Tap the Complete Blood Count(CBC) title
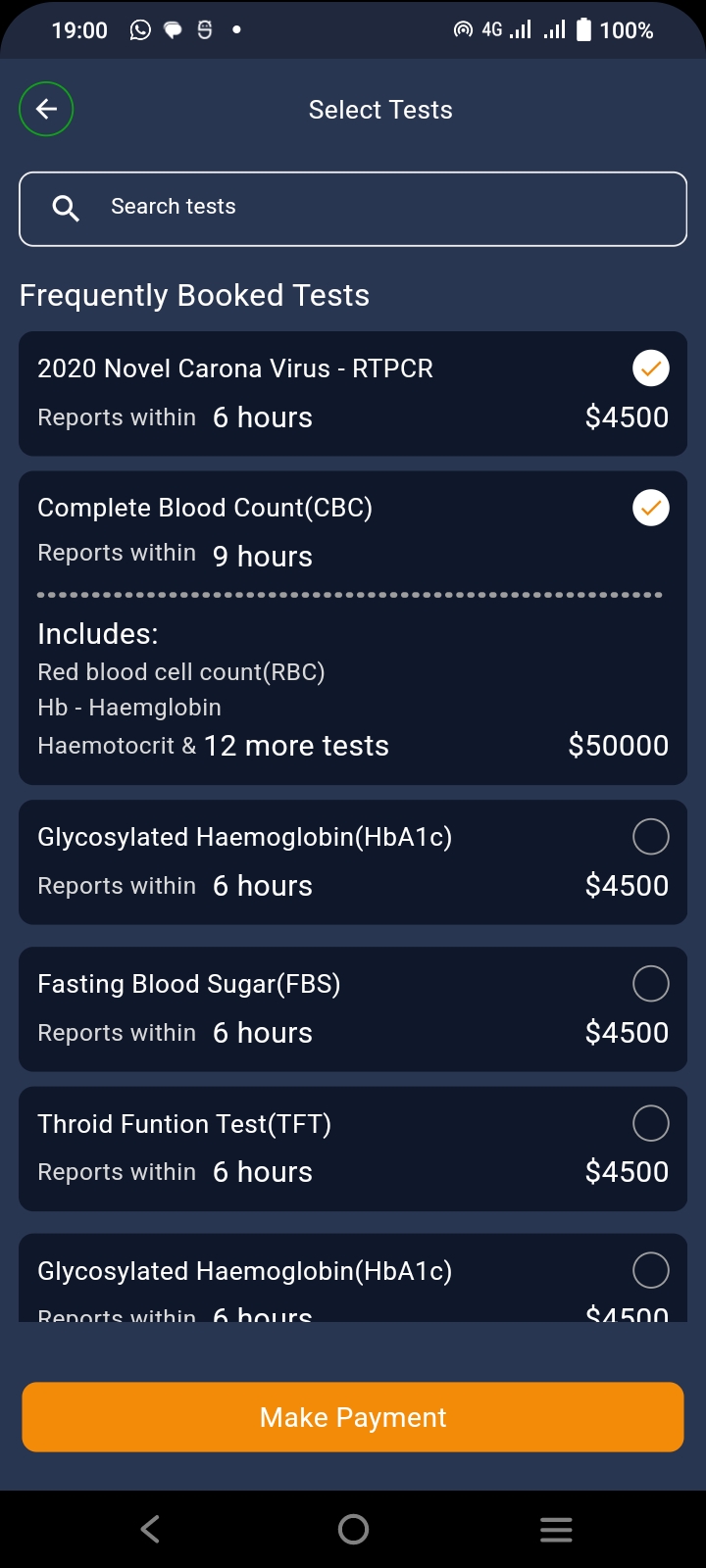Viewport: 706px width, 1568px height. (205, 508)
